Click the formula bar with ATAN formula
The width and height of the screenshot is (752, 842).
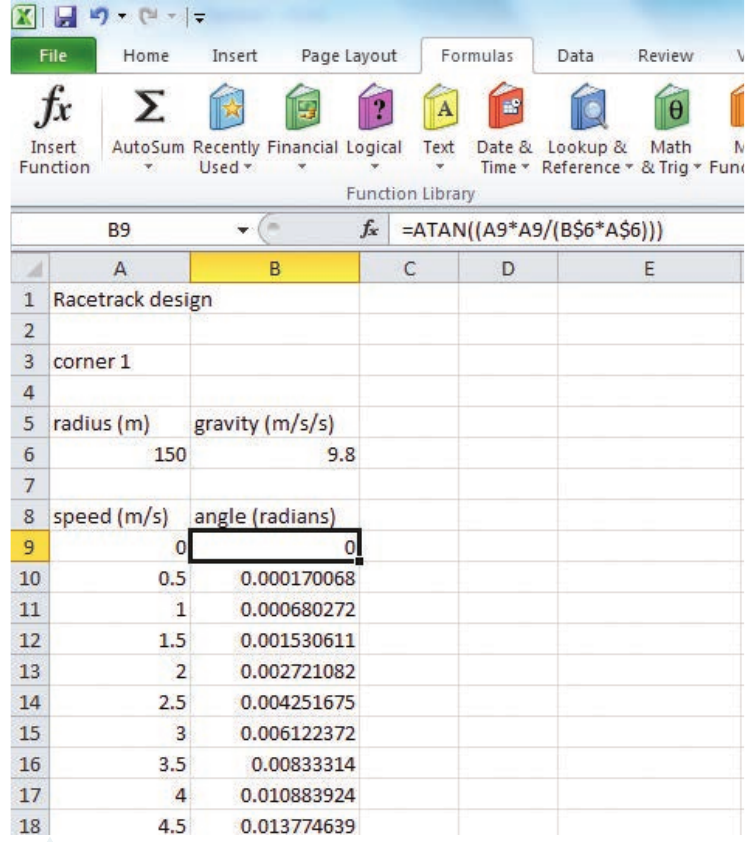(x=567, y=230)
